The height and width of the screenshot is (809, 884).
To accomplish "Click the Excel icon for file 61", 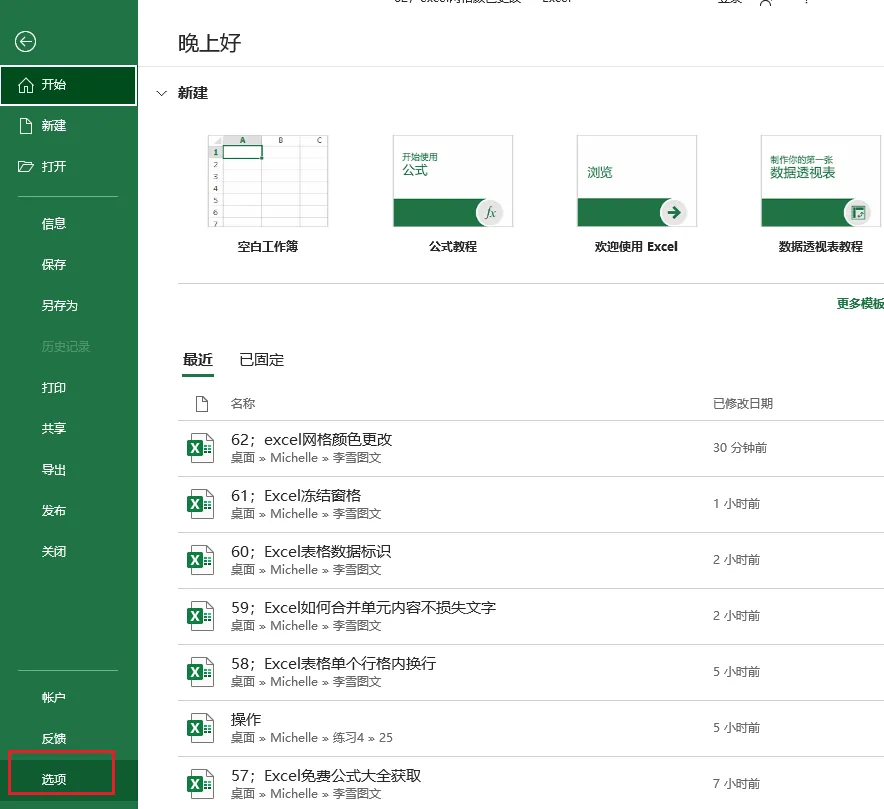I will (200, 504).
